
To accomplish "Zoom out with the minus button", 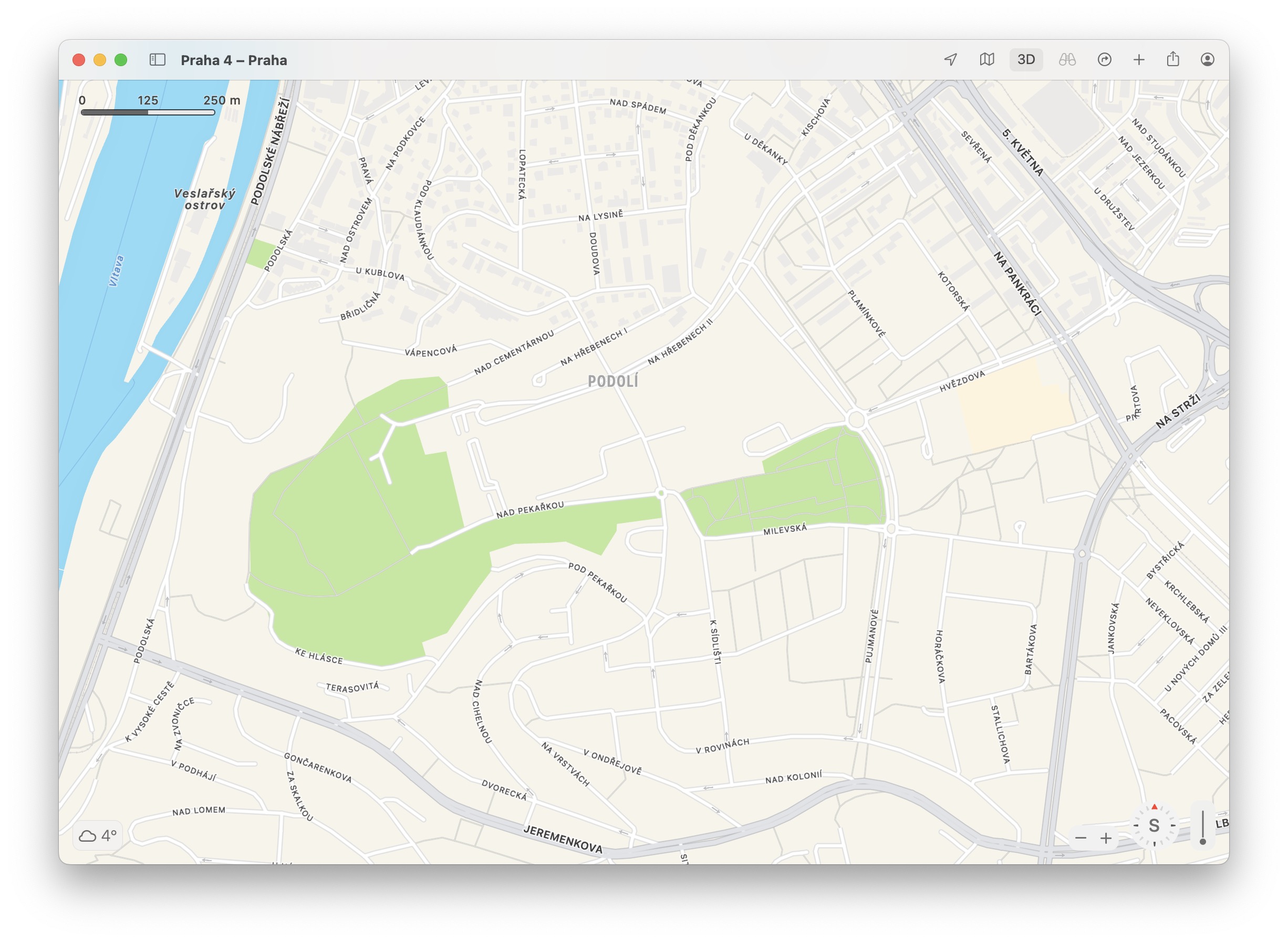I will 1081,838.
